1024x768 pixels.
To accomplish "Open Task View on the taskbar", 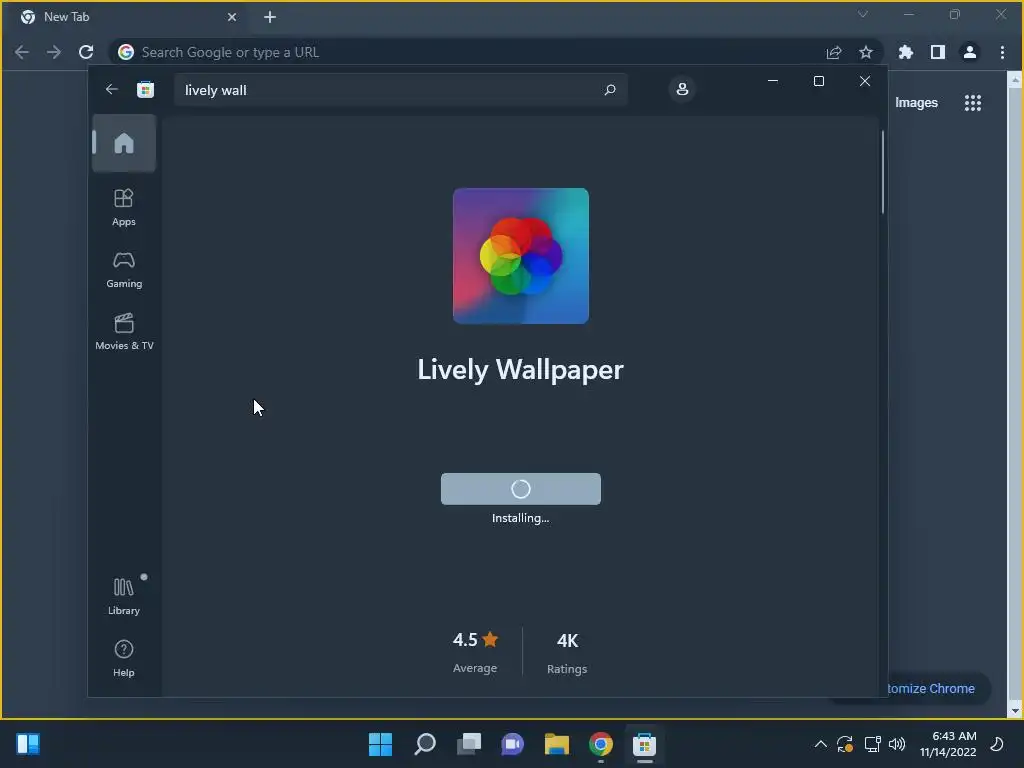I will tap(469, 744).
